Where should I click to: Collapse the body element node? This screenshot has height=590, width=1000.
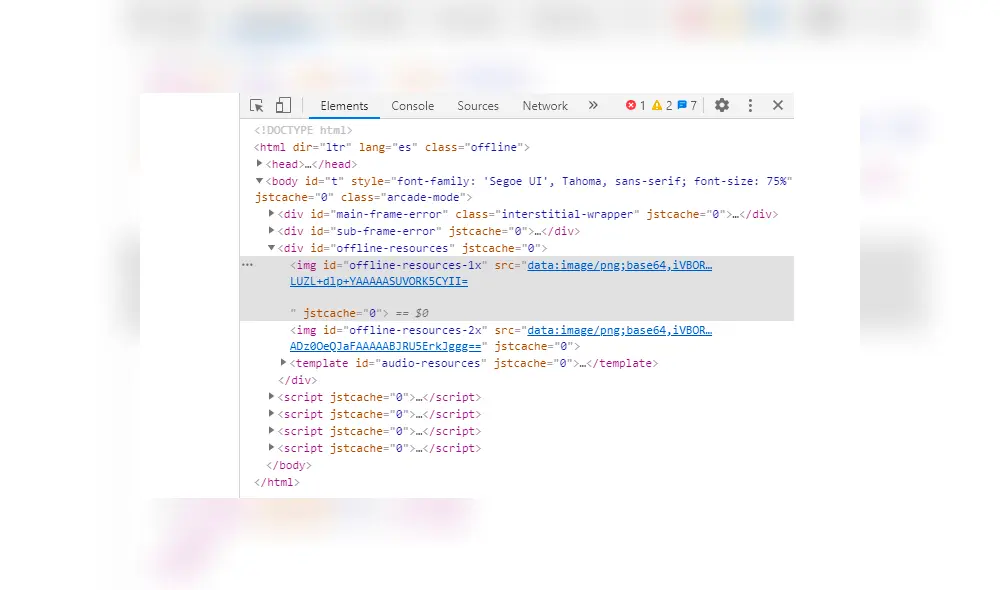coord(260,181)
